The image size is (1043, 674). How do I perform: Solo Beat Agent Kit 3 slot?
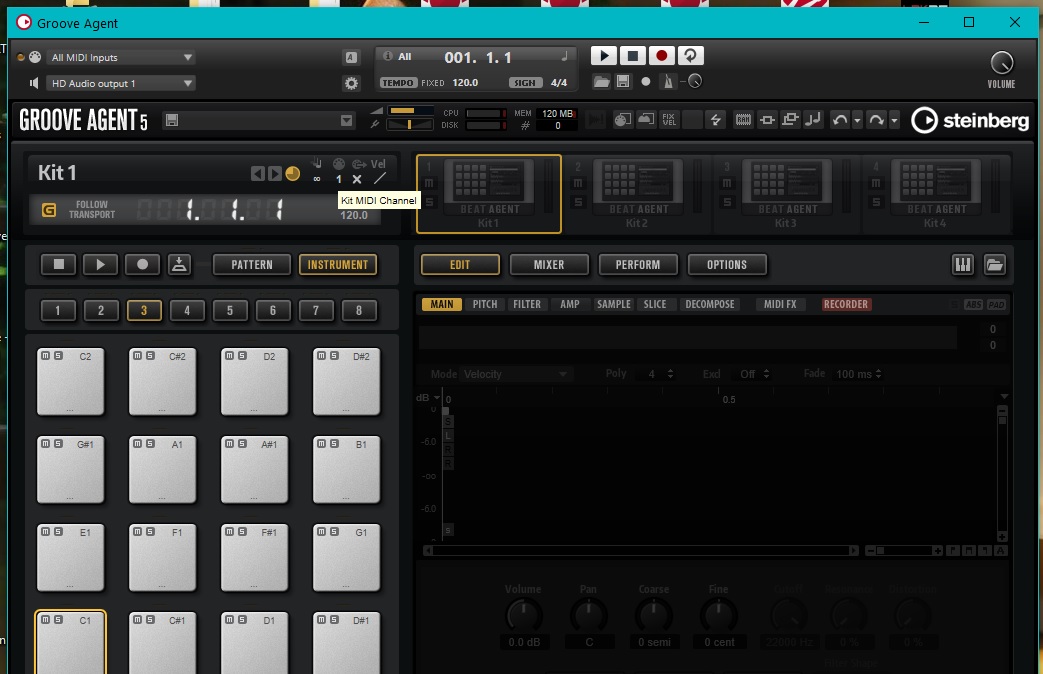[727, 202]
